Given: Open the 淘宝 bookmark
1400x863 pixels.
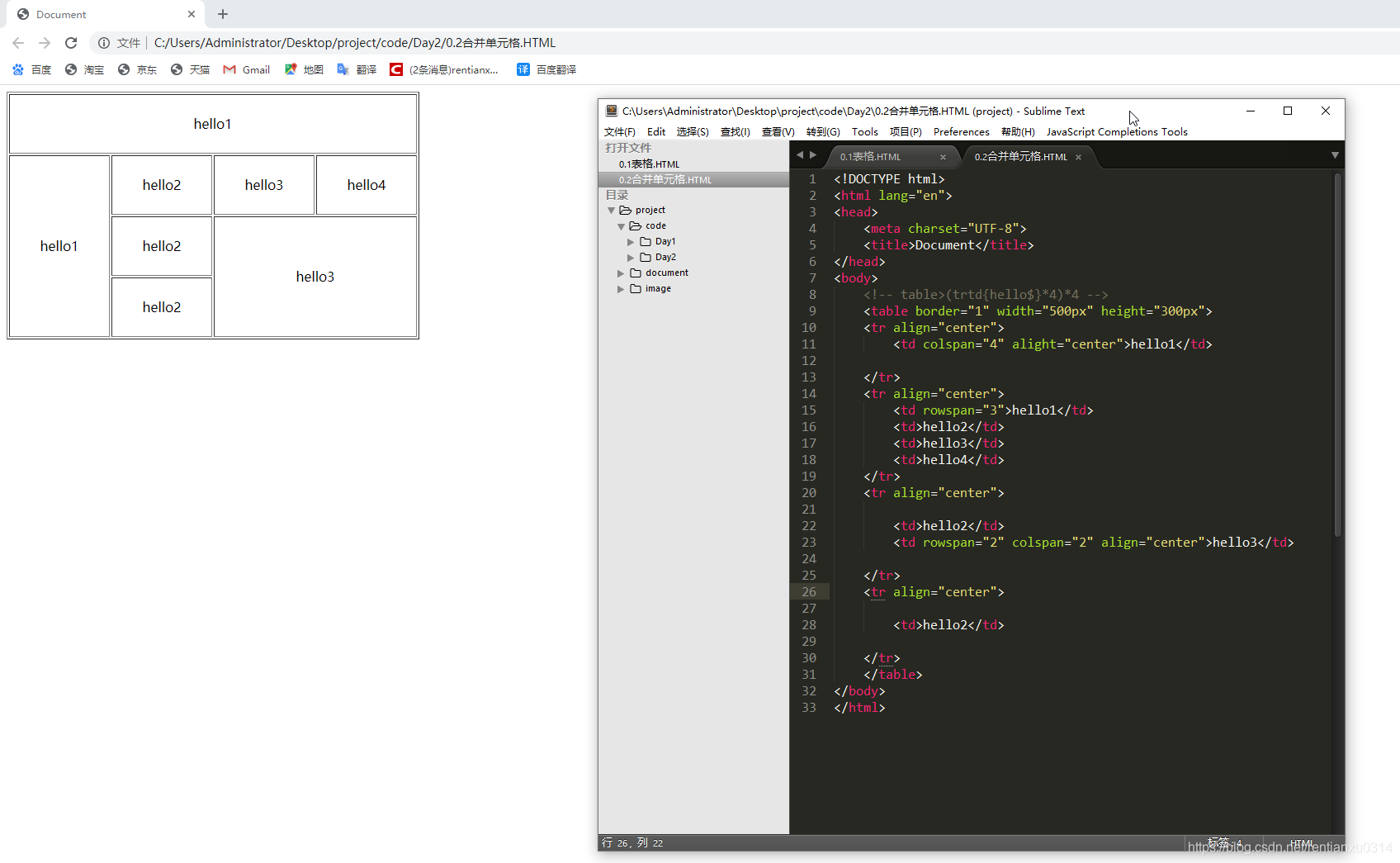Looking at the screenshot, I should click(x=84, y=69).
